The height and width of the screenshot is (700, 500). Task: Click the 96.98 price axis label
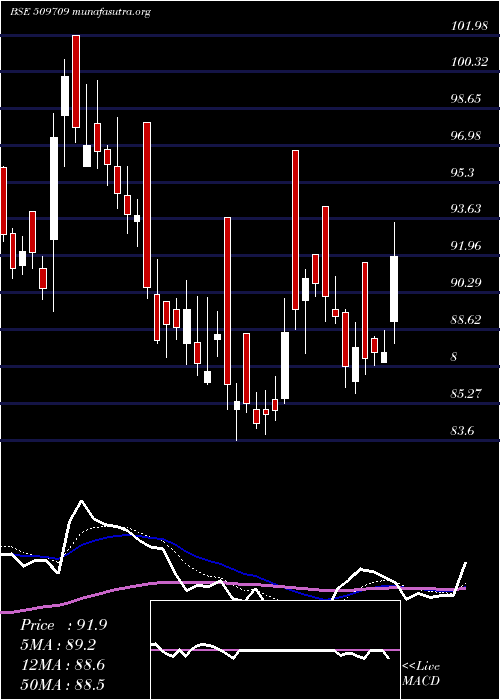[466, 136]
